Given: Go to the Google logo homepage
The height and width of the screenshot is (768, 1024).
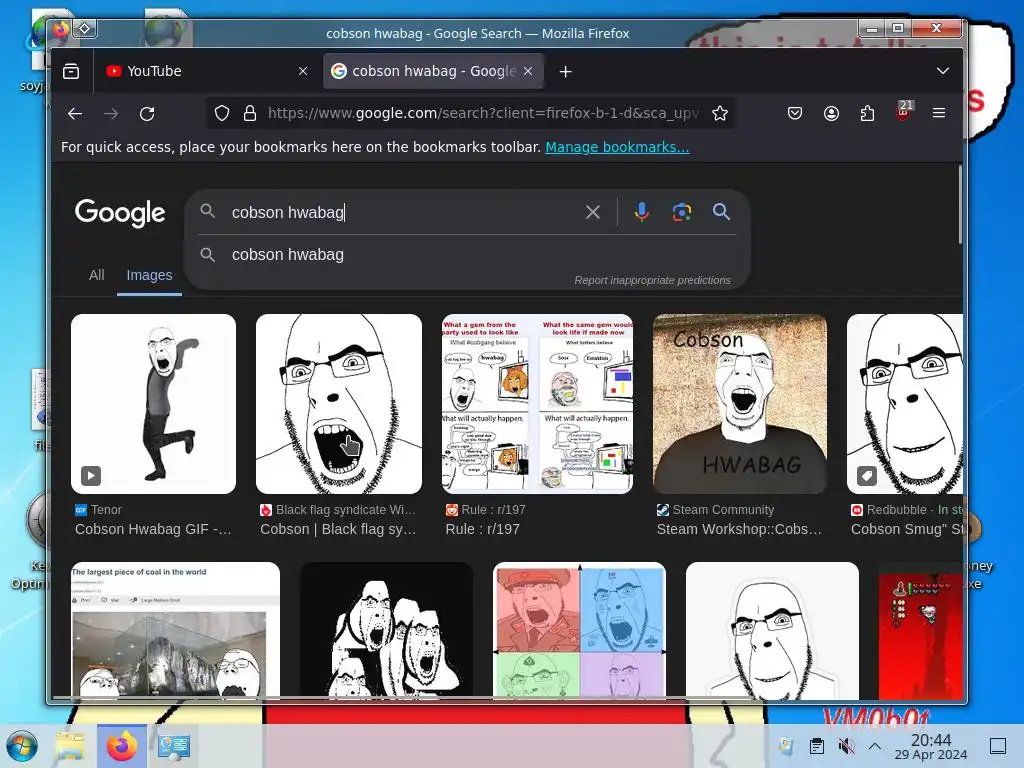Looking at the screenshot, I should pos(120,213).
